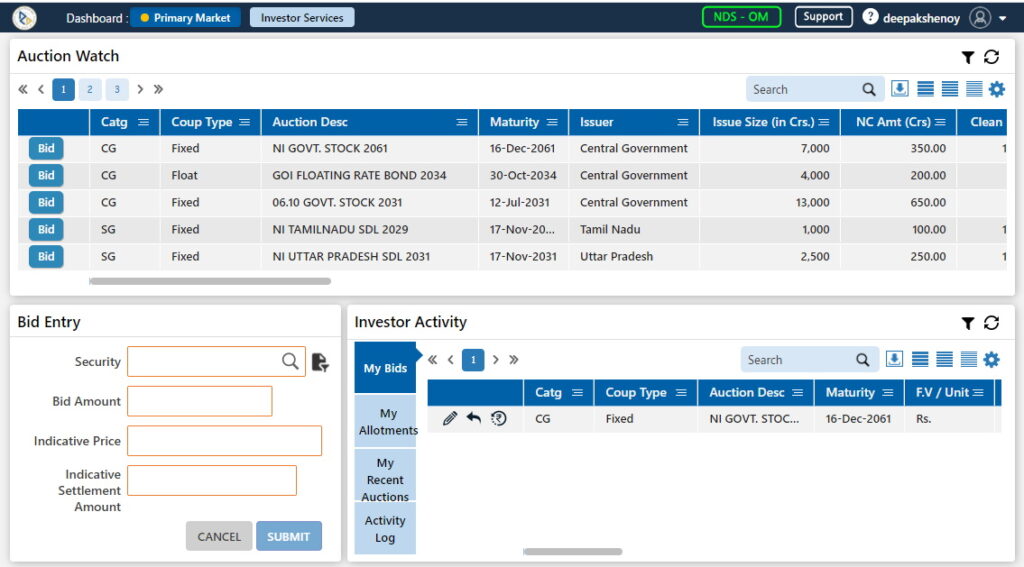1024x567 pixels.
Task: Click the download icon in Auction Watch
Action: pyautogui.click(x=899, y=89)
